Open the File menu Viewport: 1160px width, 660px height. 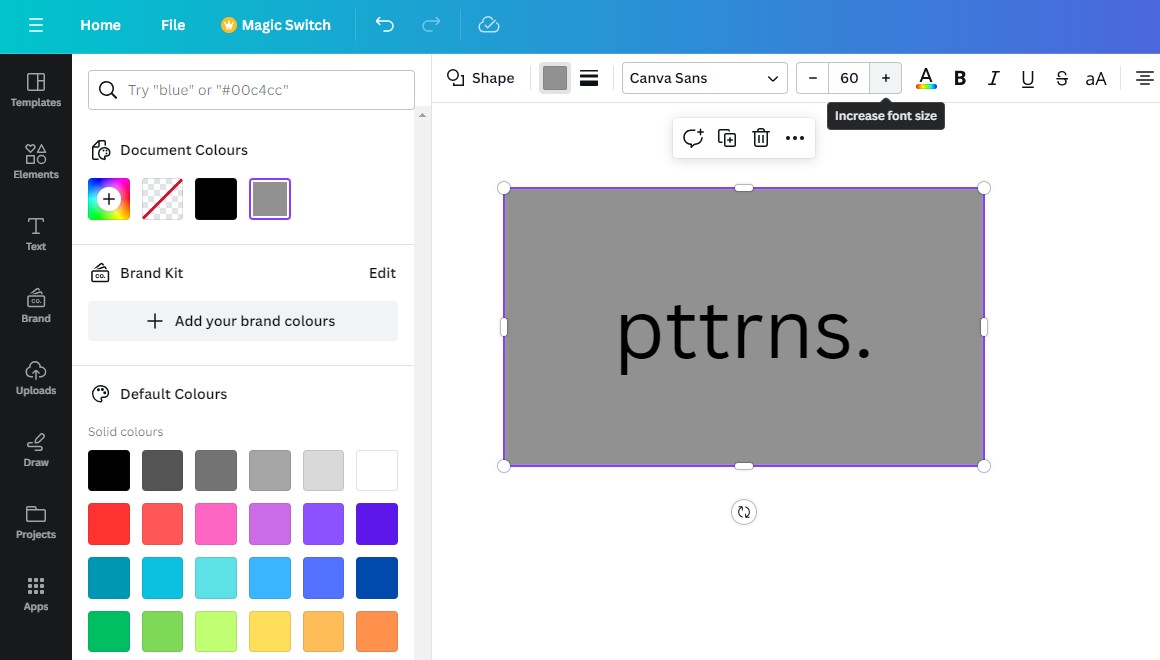click(x=173, y=25)
